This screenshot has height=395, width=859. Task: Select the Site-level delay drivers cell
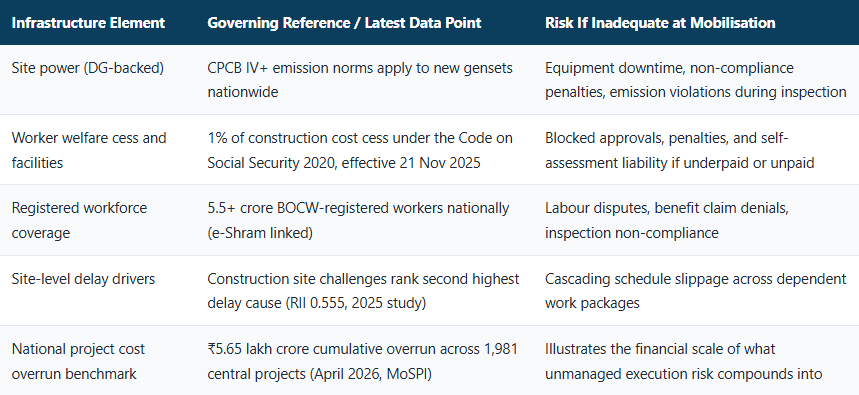(83, 279)
